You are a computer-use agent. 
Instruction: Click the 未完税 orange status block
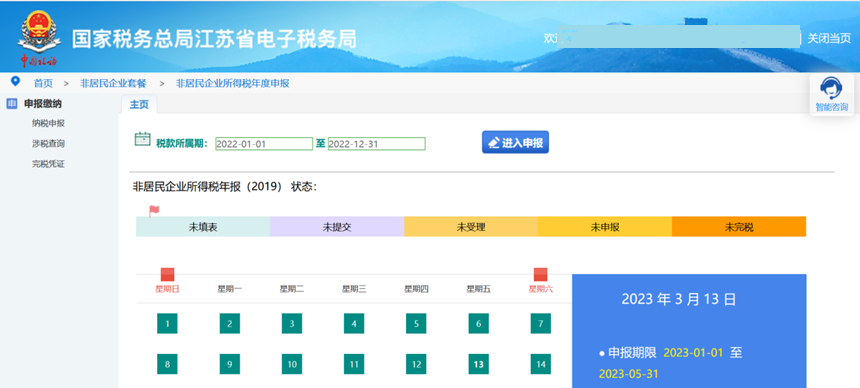pos(739,227)
